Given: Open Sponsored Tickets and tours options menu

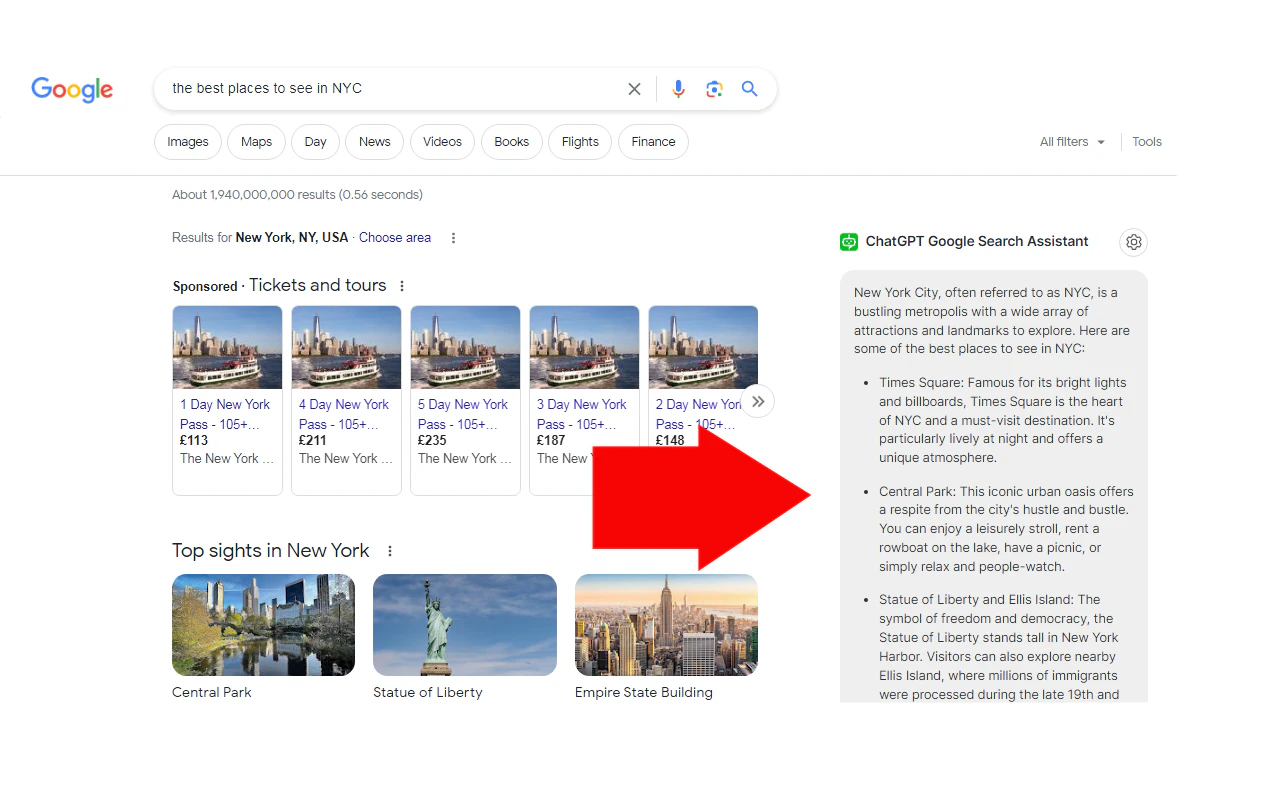Looking at the screenshot, I should click(402, 286).
